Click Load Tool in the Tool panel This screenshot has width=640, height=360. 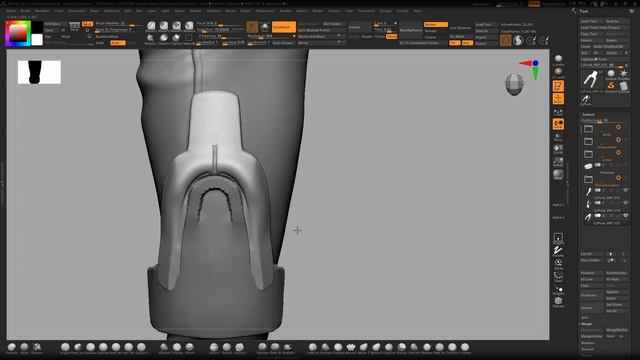coord(592,21)
